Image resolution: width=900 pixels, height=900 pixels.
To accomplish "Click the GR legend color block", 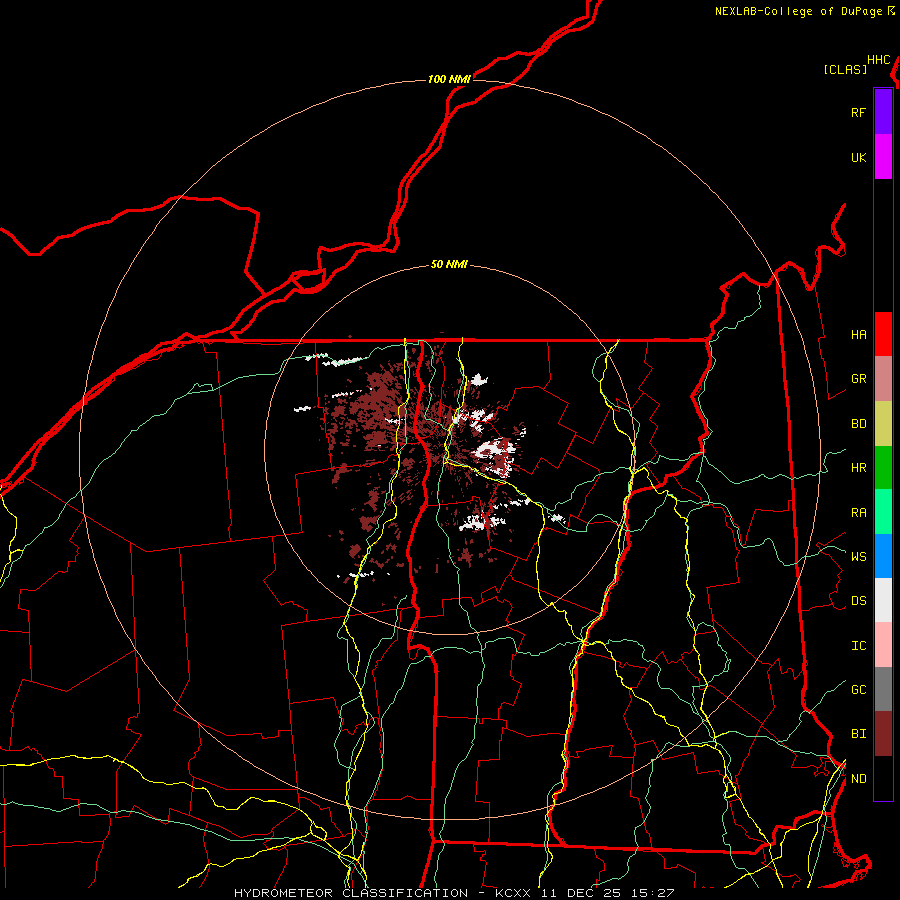I will [883, 379].
